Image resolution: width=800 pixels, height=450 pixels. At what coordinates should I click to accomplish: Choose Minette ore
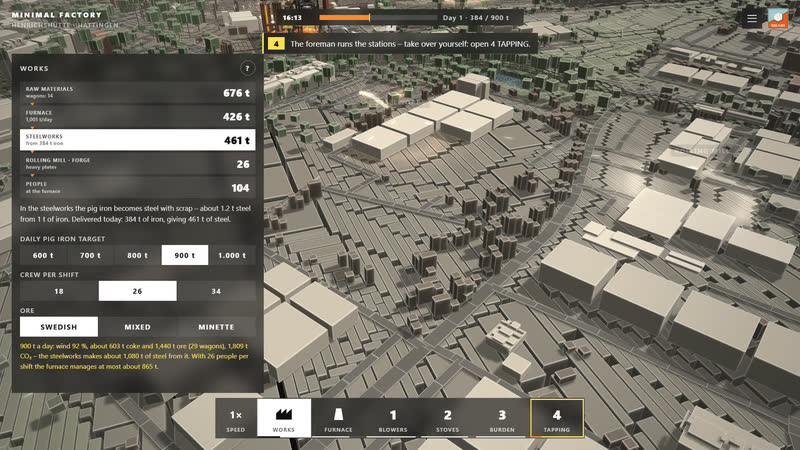[216, 327]
